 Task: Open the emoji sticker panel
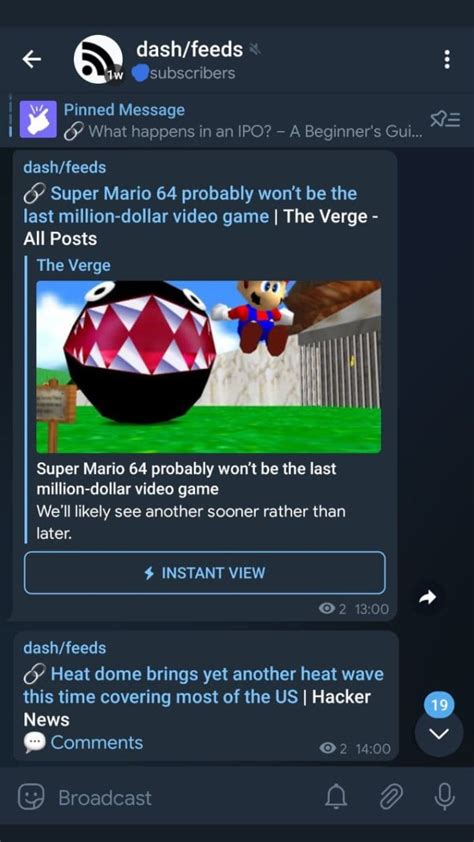pyautogui.click(x=30, y=797)
